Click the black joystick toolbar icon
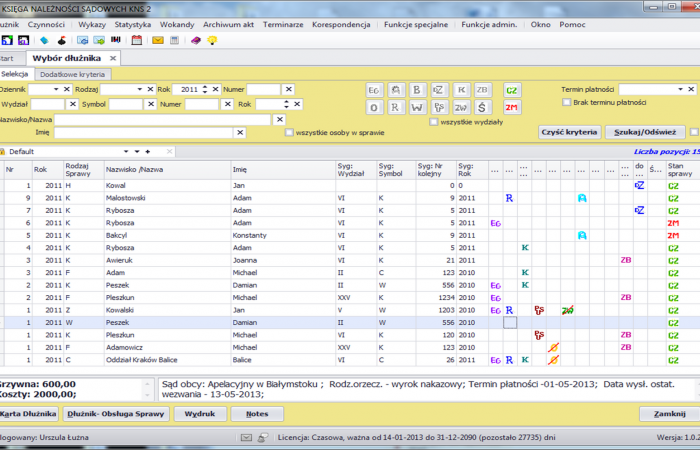700x450 pixels. (62, 40)
